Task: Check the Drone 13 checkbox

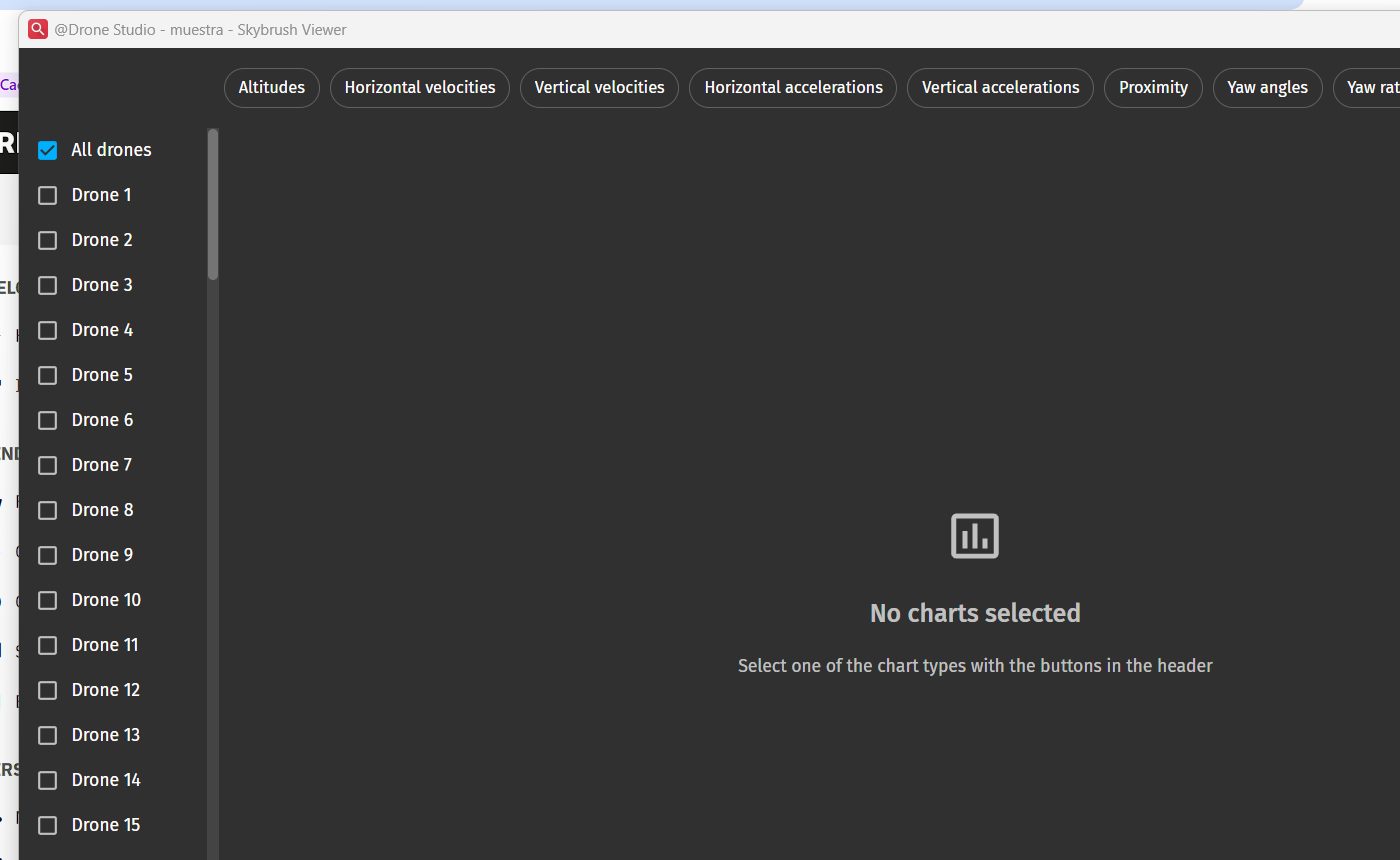Action: click(x=47, y=735)
